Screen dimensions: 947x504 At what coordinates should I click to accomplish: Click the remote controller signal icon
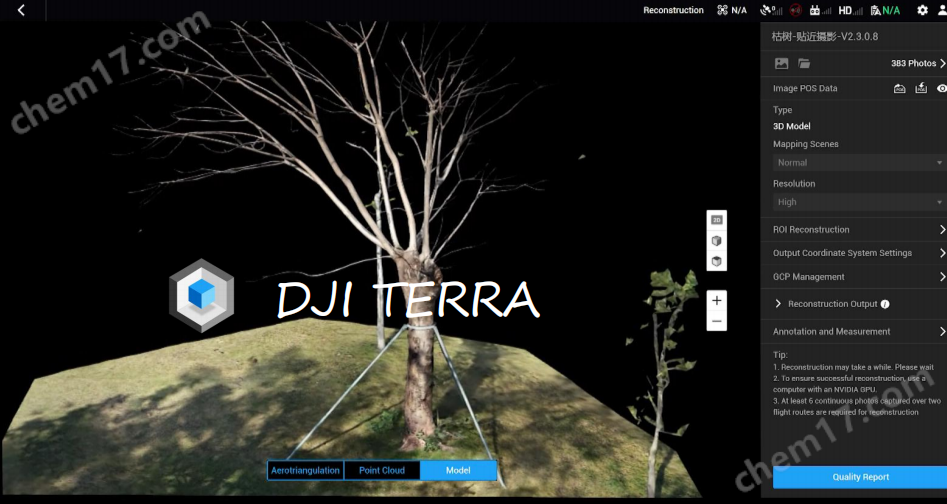pos(820,10)
